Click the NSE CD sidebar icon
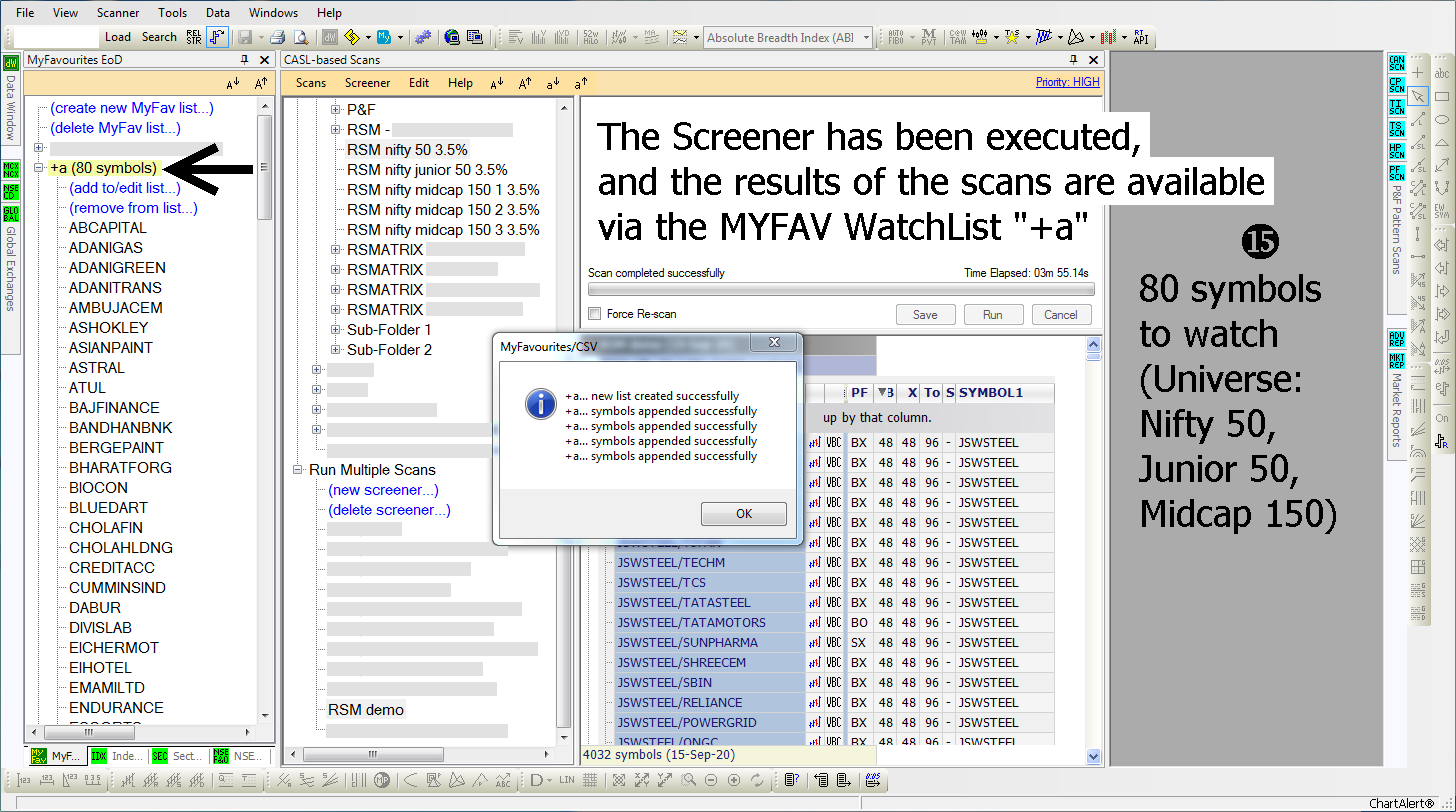Viewport: 1456px width, 812px height. click(11, 190)
